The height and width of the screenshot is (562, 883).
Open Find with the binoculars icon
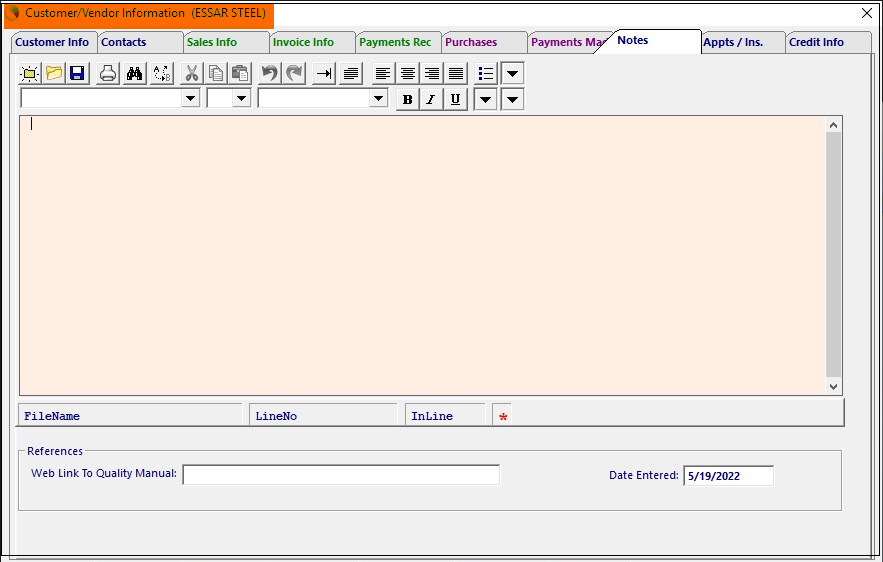[134, 73]
